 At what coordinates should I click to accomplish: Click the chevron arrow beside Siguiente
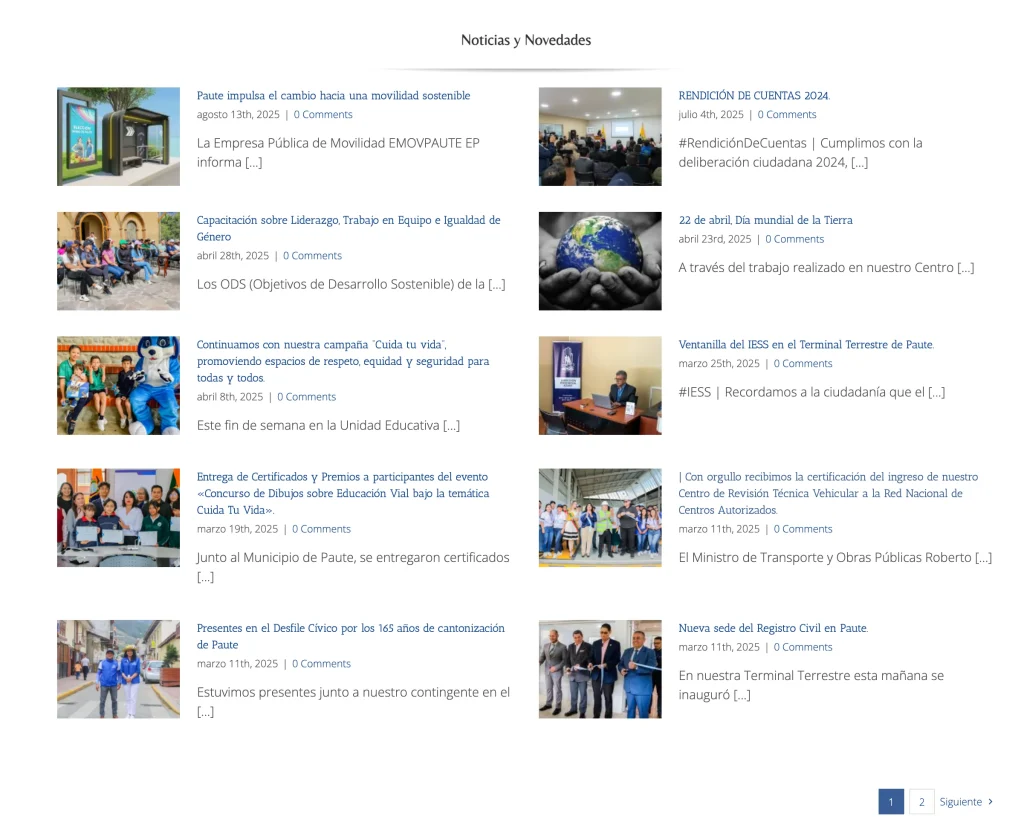point(991,801)
